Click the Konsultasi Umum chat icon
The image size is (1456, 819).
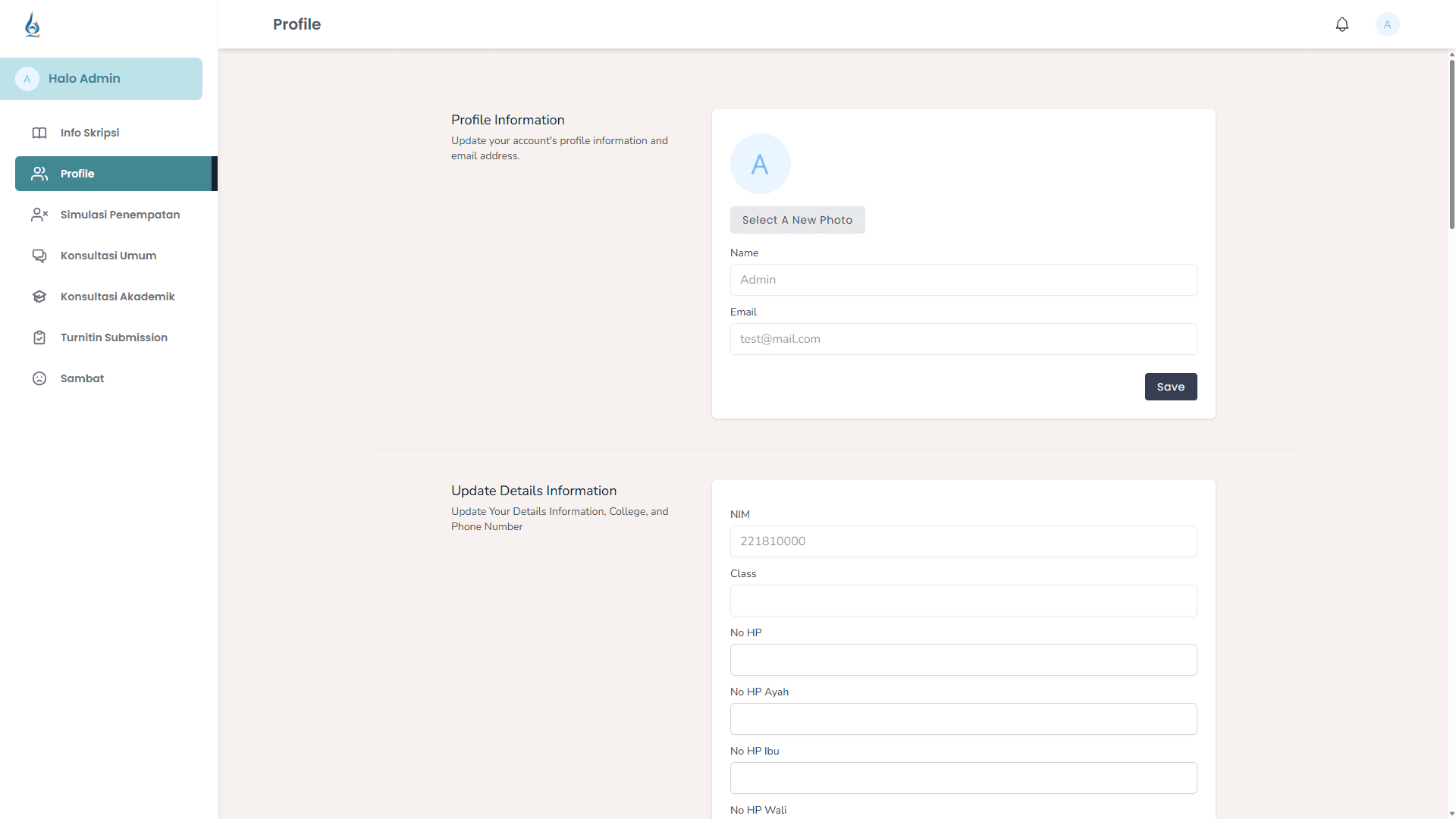pyautogui.click(x=39, y=256)
